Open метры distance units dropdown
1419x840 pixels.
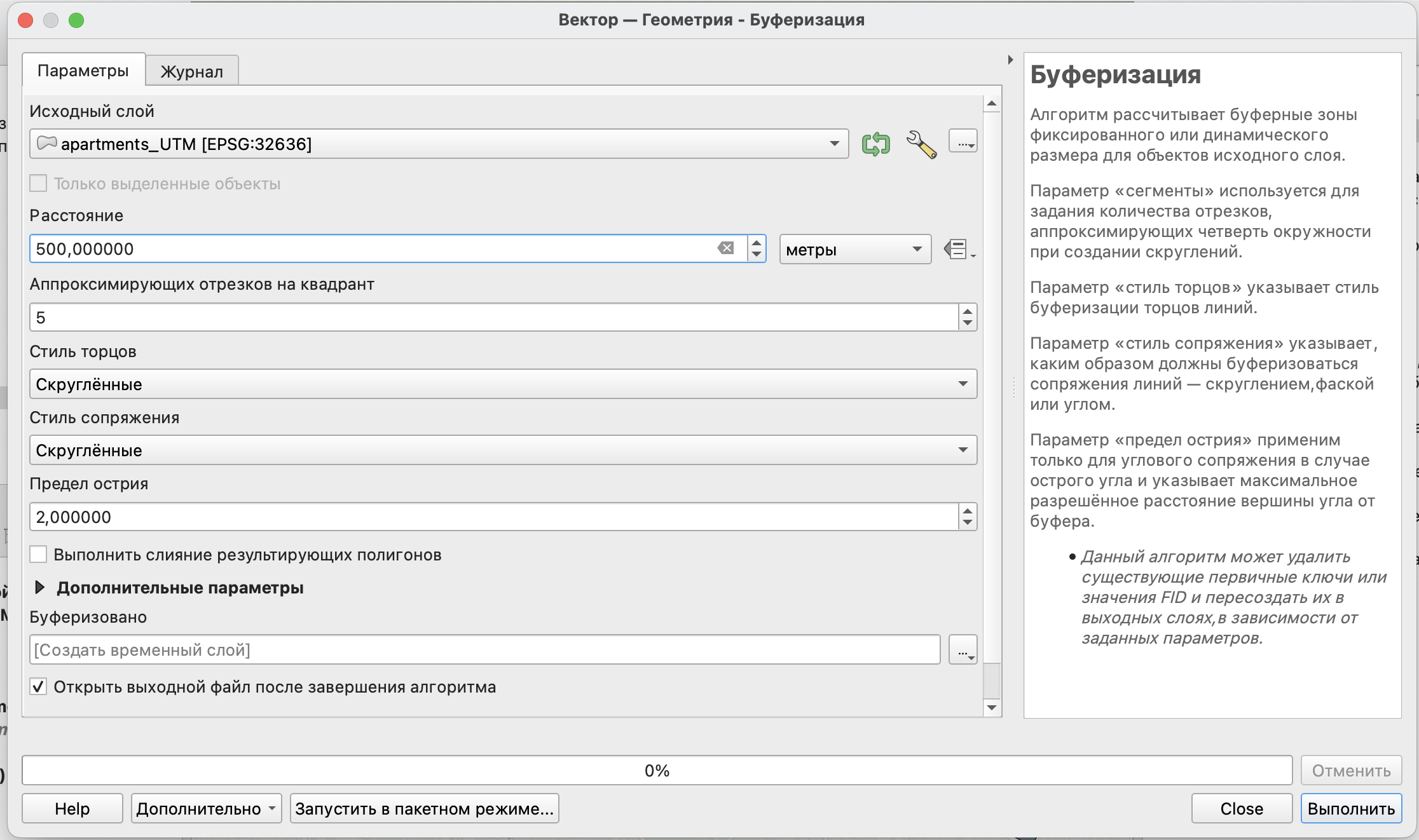[854, 249]
